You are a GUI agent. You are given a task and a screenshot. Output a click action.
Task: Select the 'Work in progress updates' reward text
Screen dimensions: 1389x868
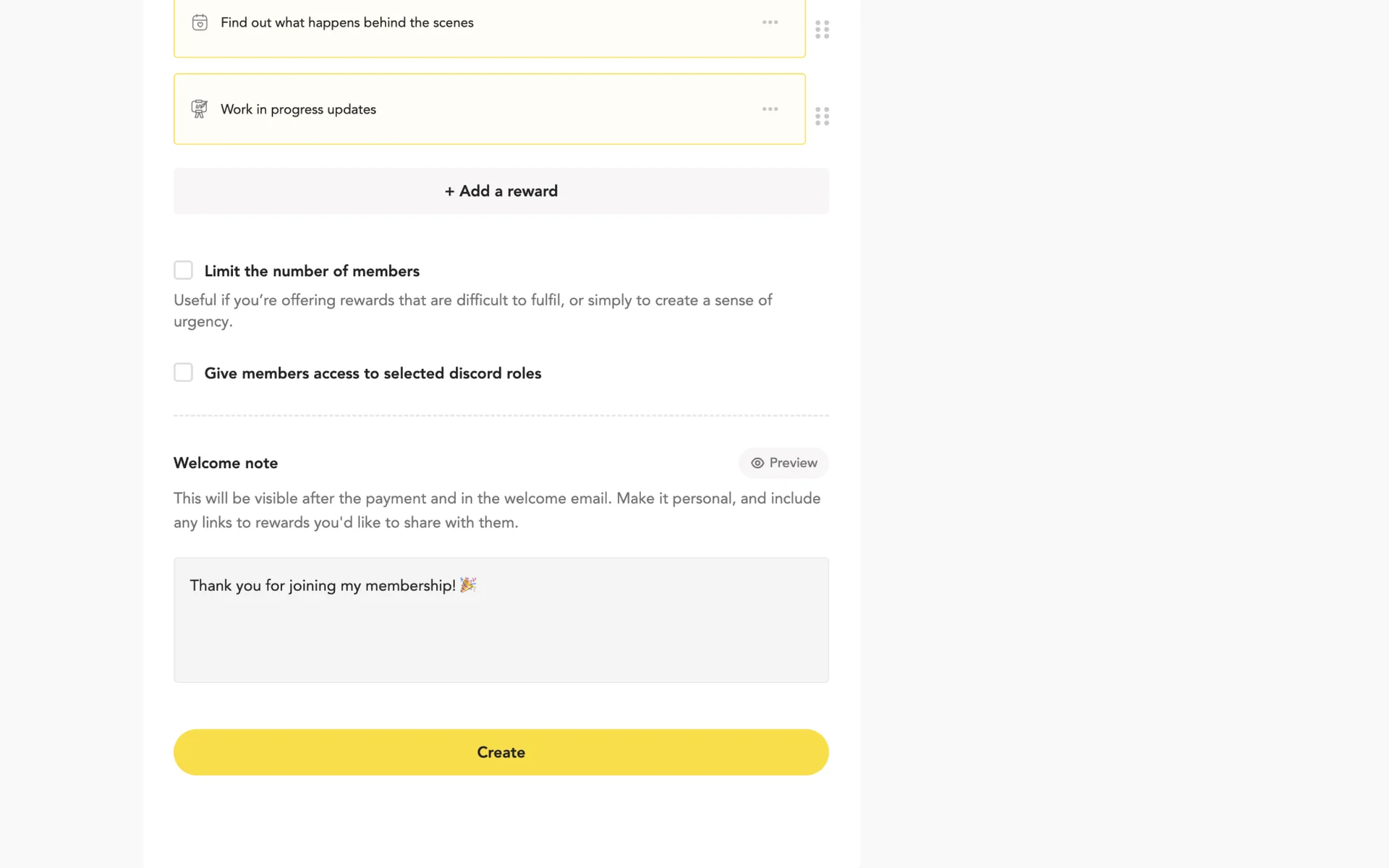pyautogui.click(x=298, y=109)
